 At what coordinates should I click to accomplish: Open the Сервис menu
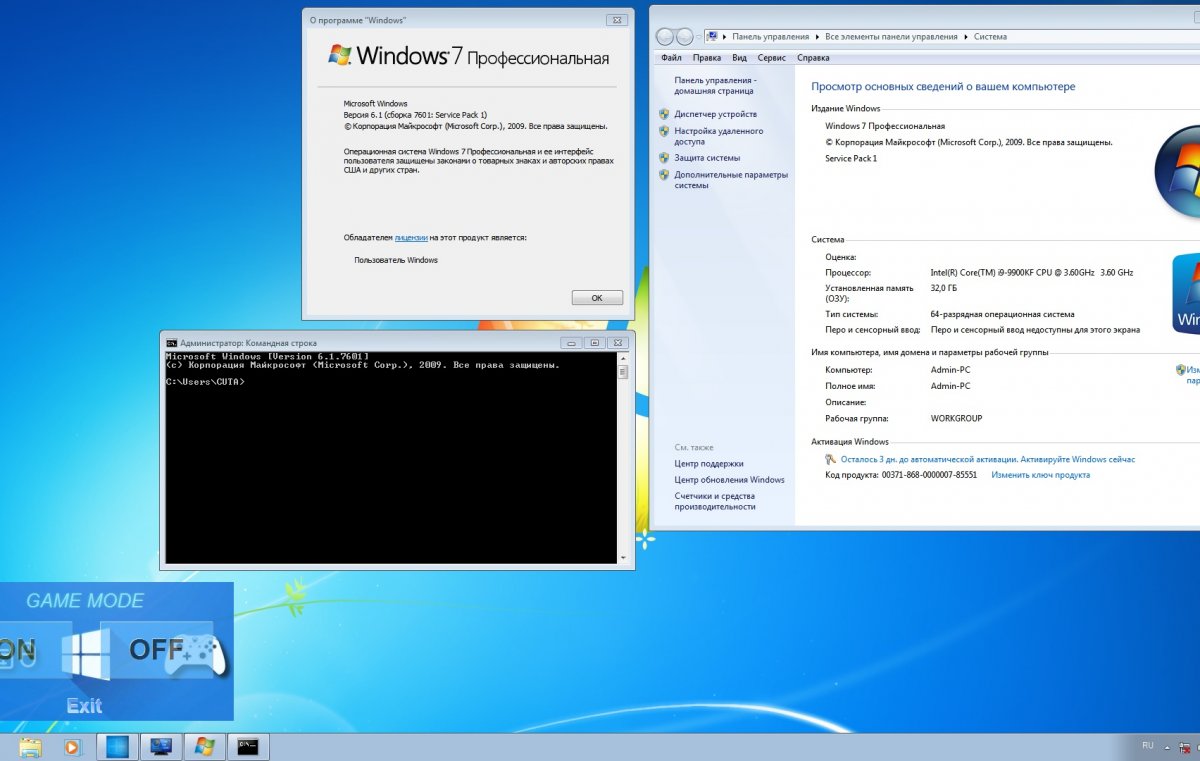click(x=771, y=58)
